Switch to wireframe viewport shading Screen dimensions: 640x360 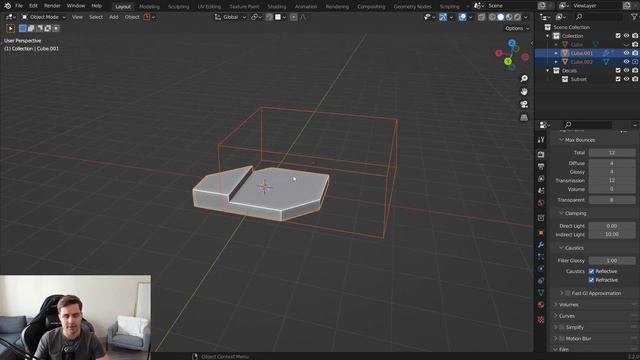[x=492, y=17]
